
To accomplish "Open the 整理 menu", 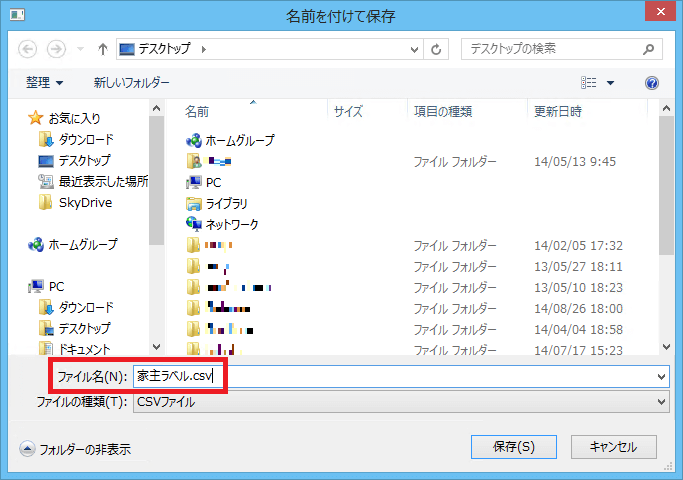I will [x=44, y=83].
